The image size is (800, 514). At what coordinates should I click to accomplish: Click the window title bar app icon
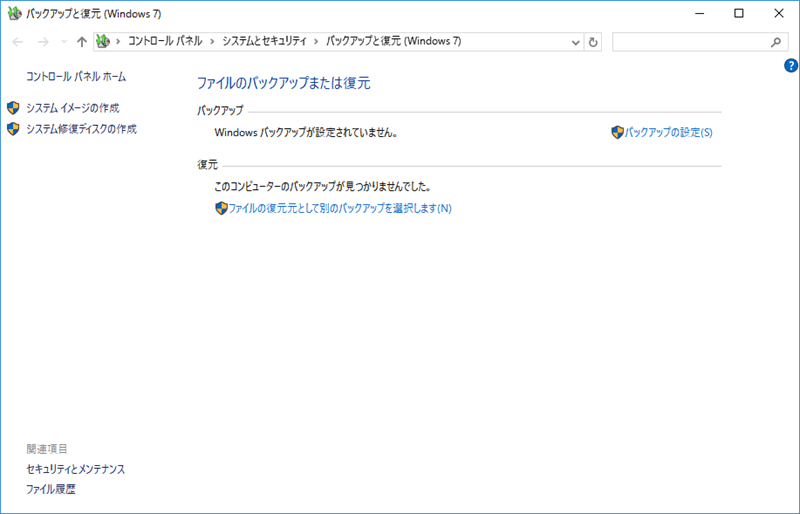(x=14, y=13)
